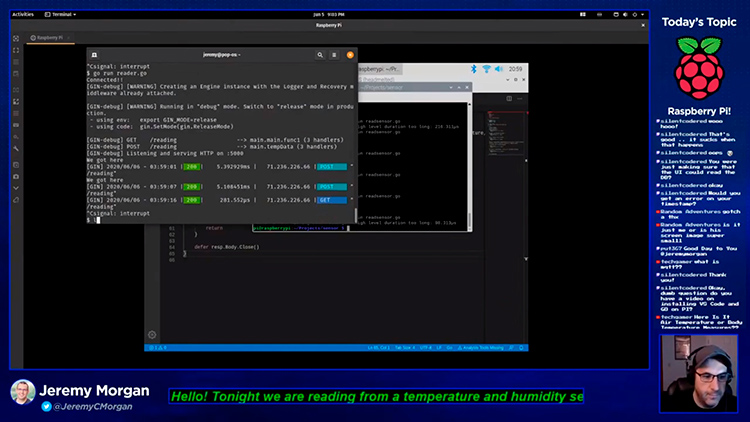Click the VS Code minimap preview

click(x=506, y=133)
